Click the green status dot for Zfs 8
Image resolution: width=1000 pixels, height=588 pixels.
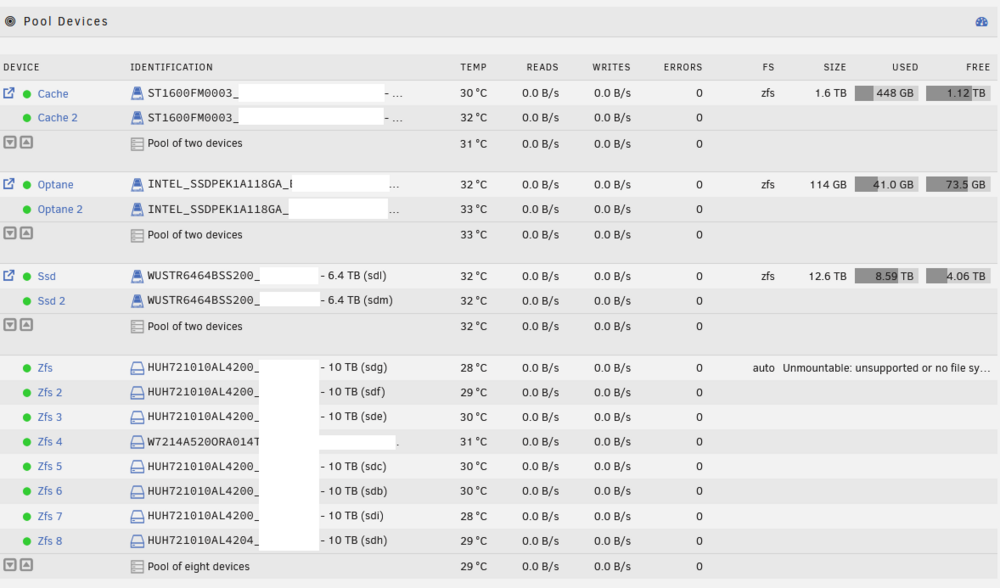(27, 541)
